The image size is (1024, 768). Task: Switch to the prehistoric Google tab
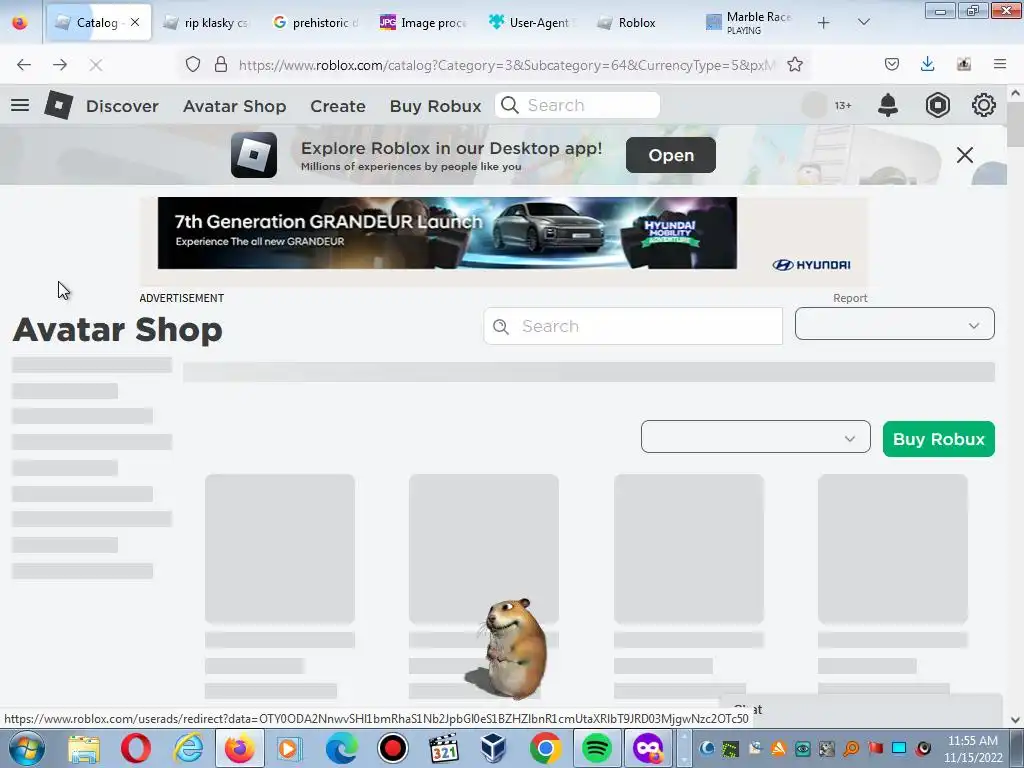(317, 23)
